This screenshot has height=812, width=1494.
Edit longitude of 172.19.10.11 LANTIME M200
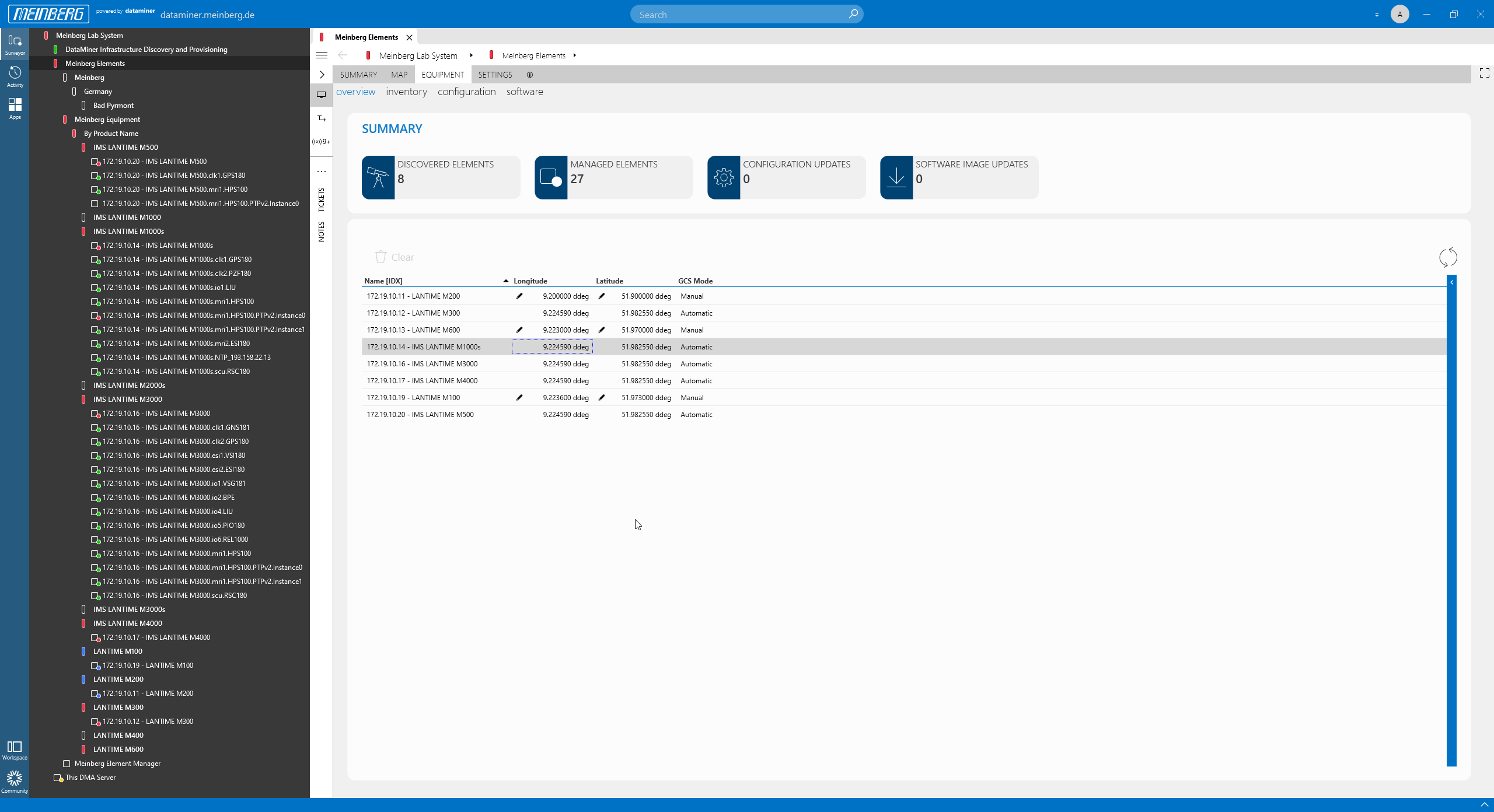(x=519, y=296)
